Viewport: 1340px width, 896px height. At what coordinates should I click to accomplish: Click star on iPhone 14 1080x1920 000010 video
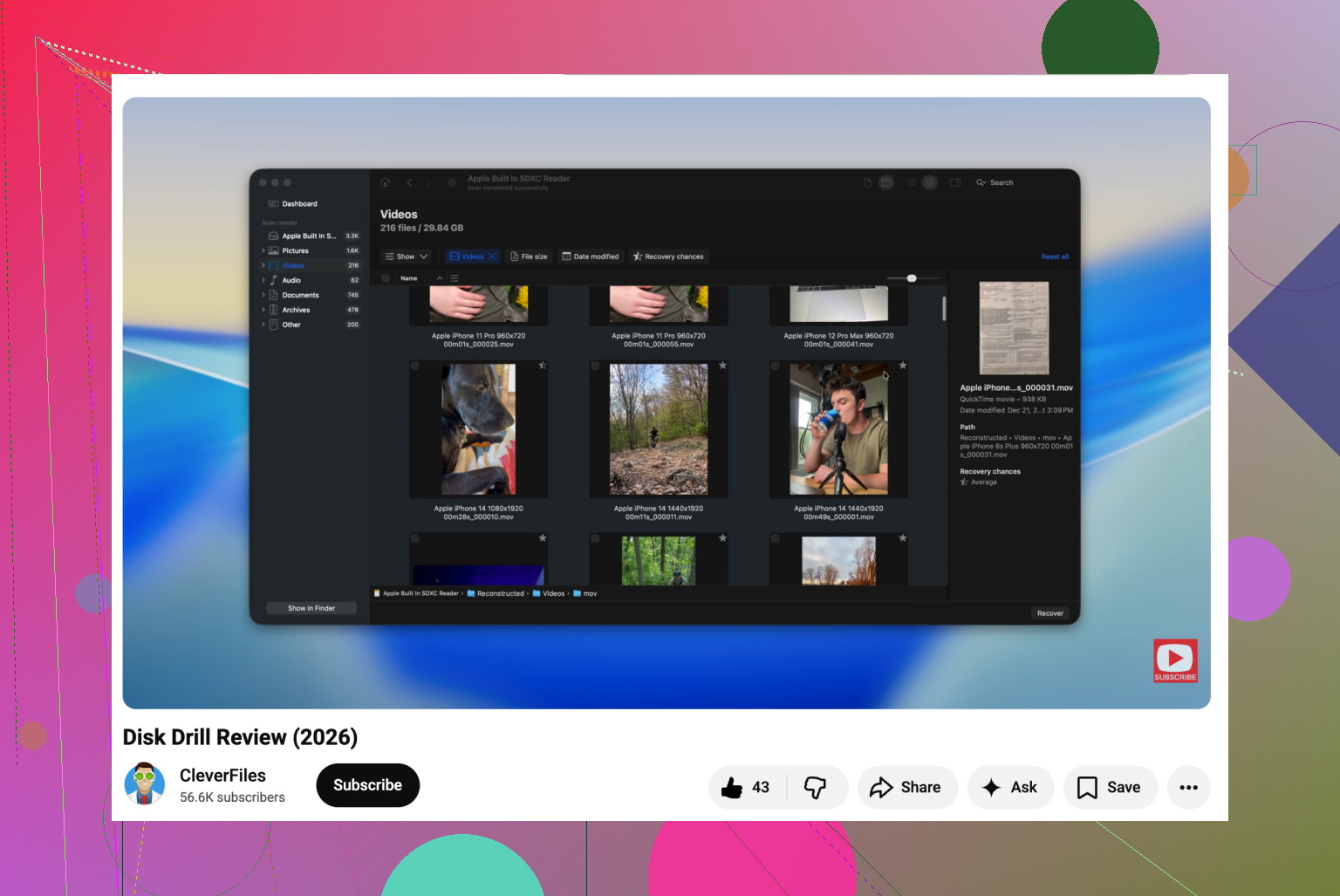pos(543,366)
